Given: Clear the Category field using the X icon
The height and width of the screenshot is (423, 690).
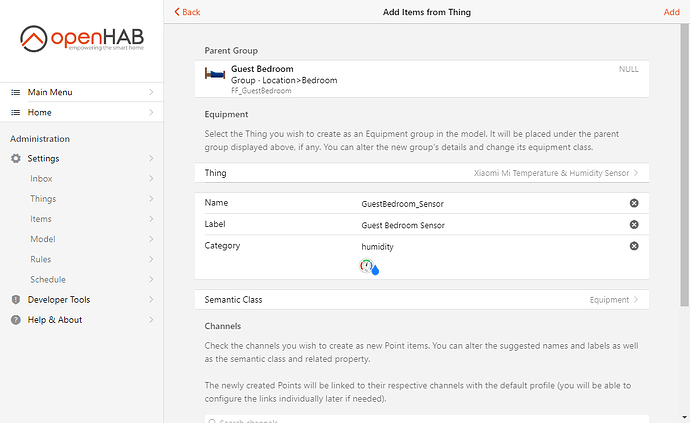Looking at the screenshot, I should click(x=634, y=245).
